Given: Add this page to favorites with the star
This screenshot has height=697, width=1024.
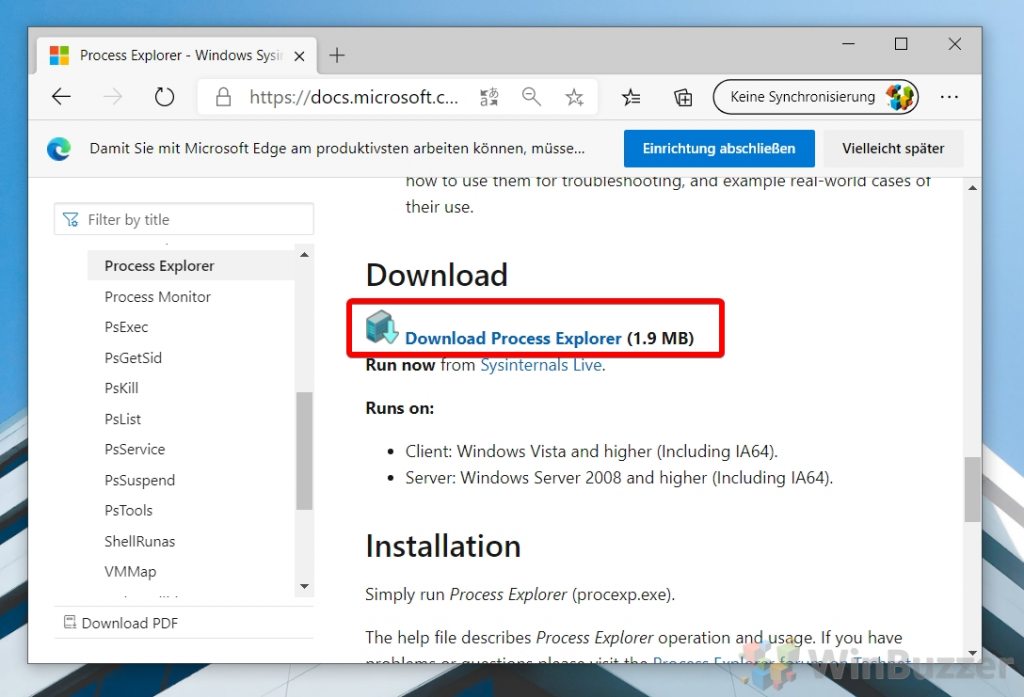Looking at the screenshot, I should point(574,97).
